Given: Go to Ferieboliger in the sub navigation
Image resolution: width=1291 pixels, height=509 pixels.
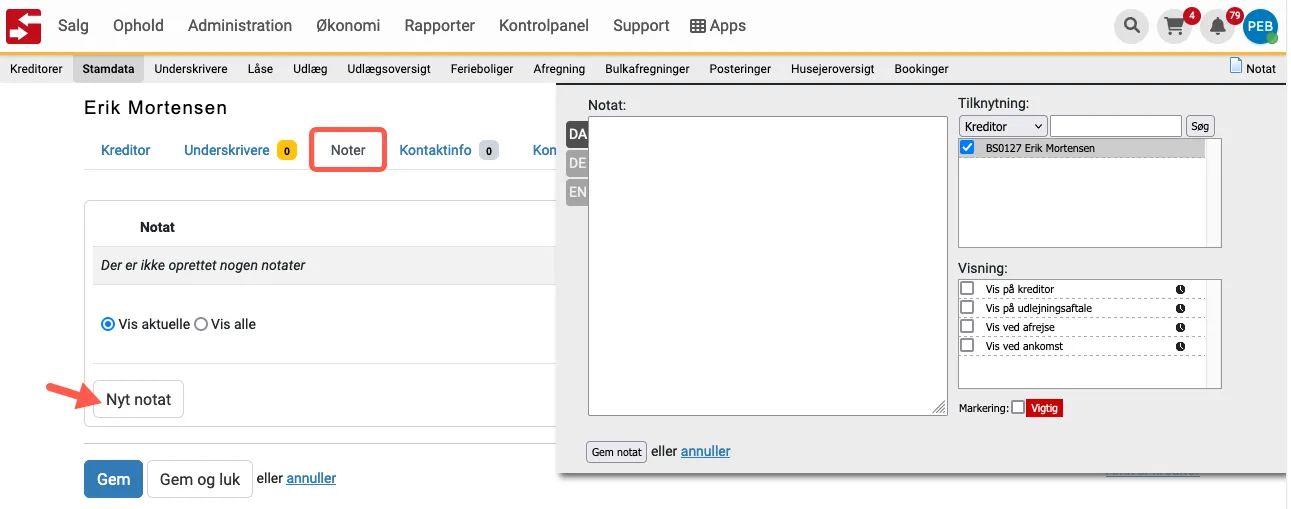Looking at the screenshot, I should 481,69.
